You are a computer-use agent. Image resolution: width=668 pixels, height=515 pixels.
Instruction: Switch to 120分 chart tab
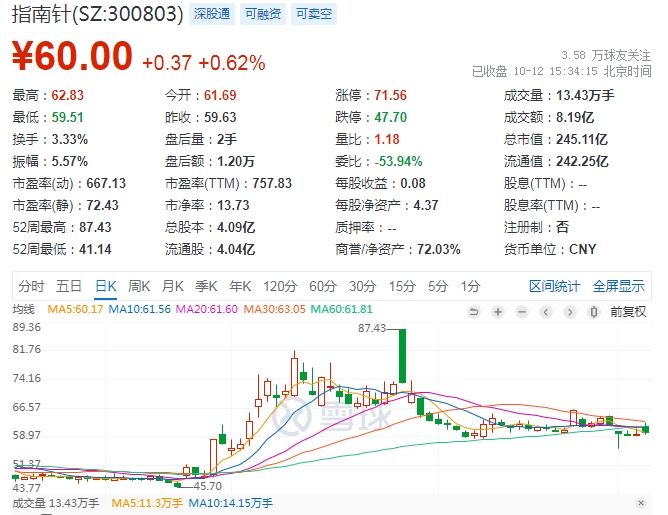pos(280,286)
